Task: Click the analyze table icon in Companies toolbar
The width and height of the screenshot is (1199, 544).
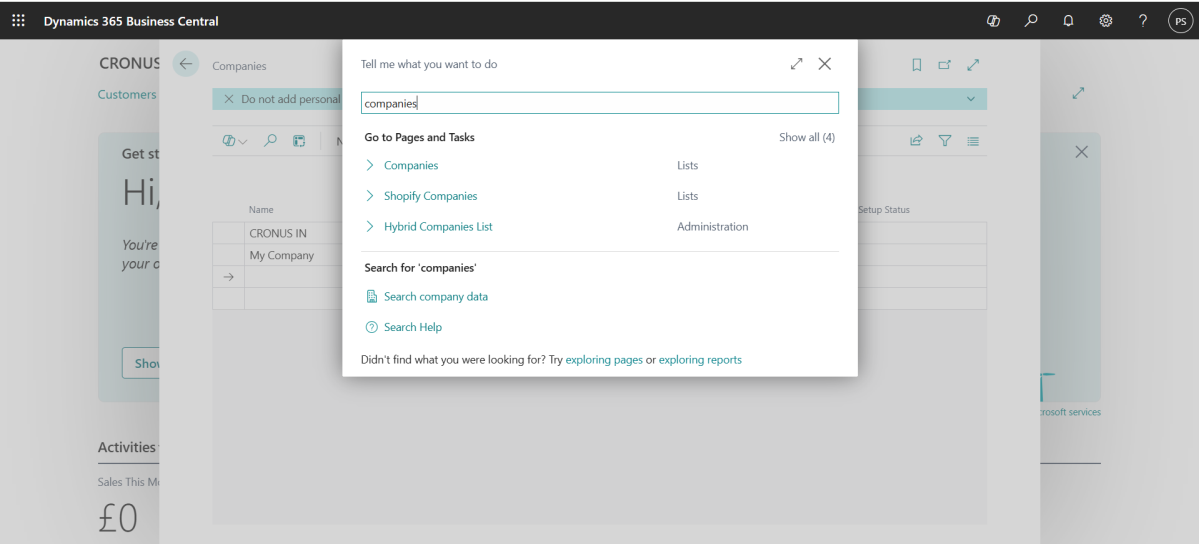Action: click(x=299, y=141)
